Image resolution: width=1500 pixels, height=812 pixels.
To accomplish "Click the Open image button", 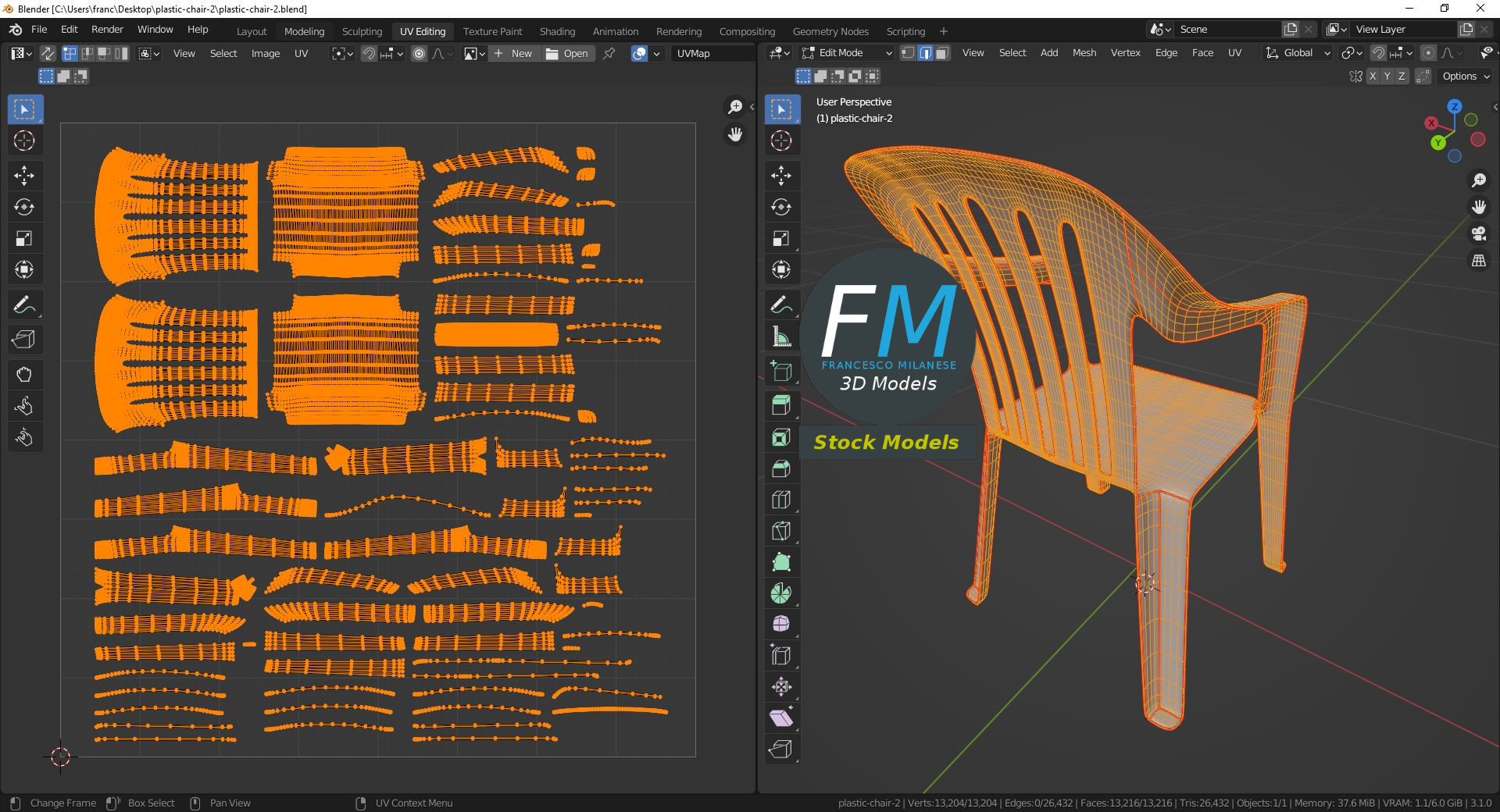I will pyautogui.click(x=567, y=53).
